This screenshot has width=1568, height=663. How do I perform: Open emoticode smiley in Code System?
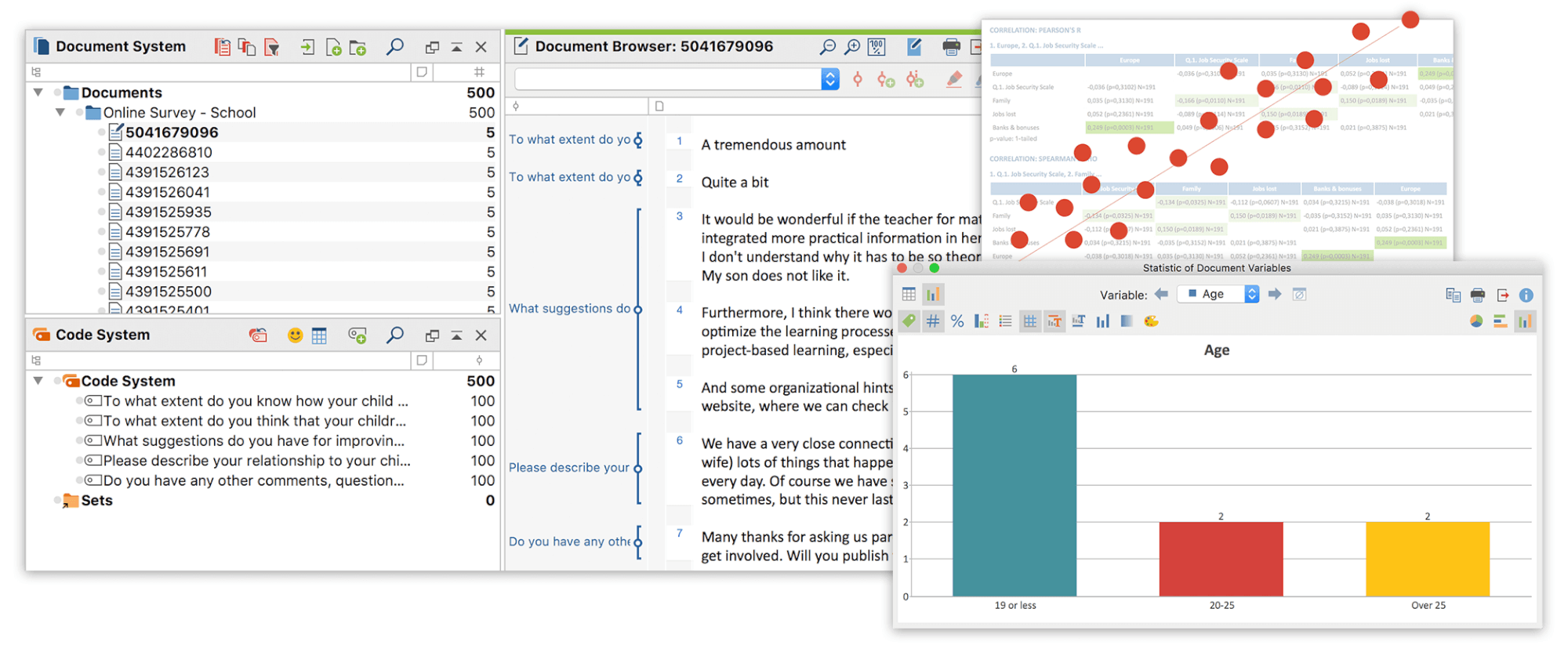pos(295,335)
